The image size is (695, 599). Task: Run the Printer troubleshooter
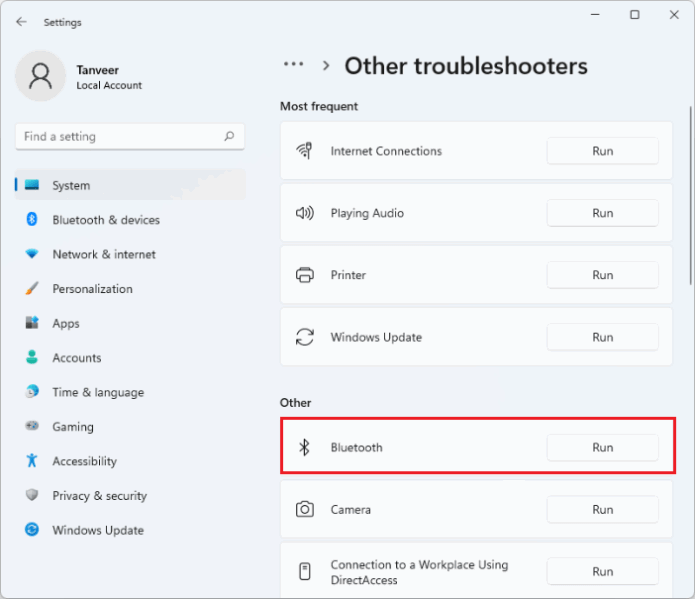(602, 275)
